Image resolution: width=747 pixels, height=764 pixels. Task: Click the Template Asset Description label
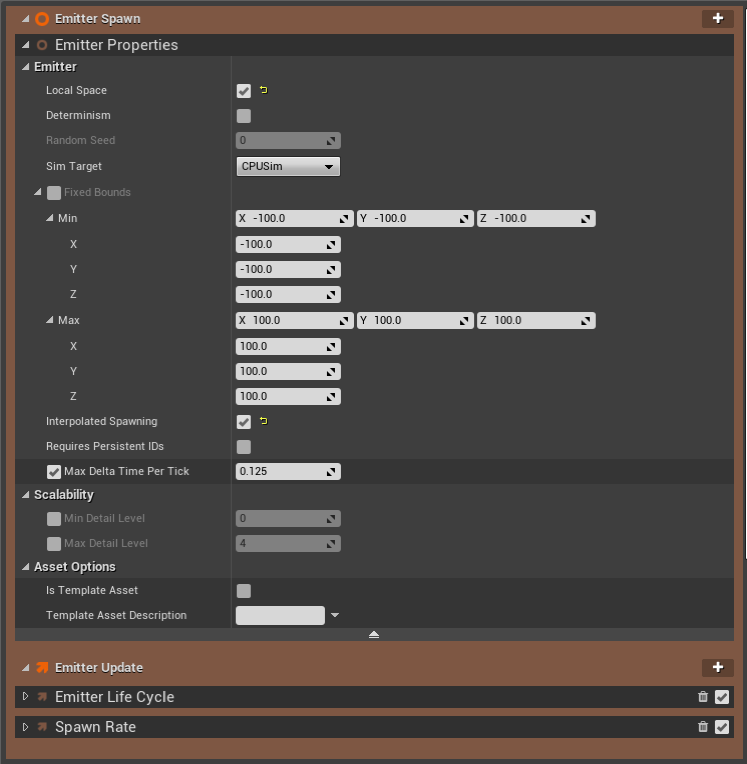coord(116,615)
